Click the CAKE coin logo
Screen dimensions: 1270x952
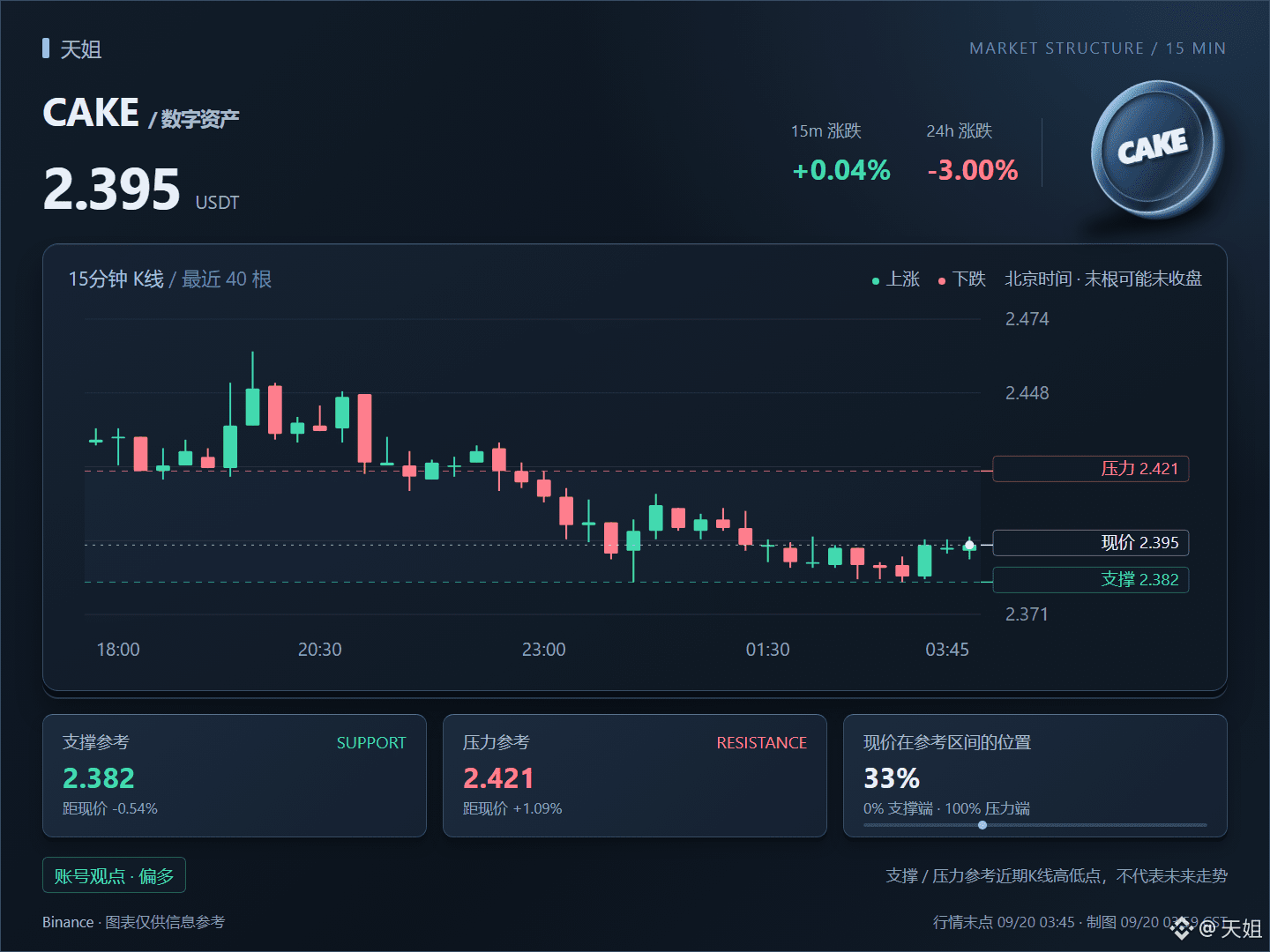(1156, 149)
